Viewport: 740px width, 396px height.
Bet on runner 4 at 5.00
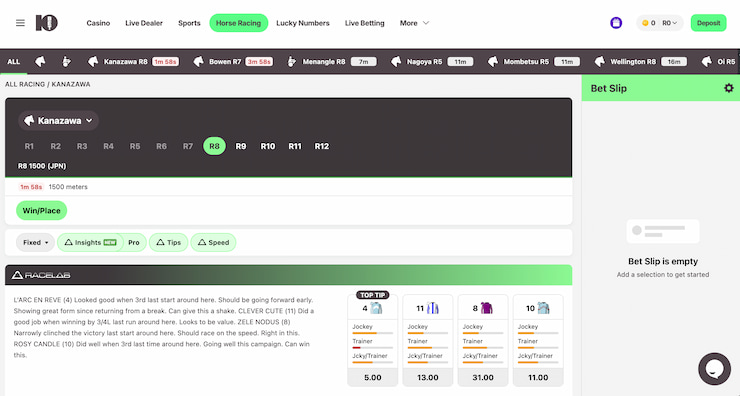click(x=373, y=378)
